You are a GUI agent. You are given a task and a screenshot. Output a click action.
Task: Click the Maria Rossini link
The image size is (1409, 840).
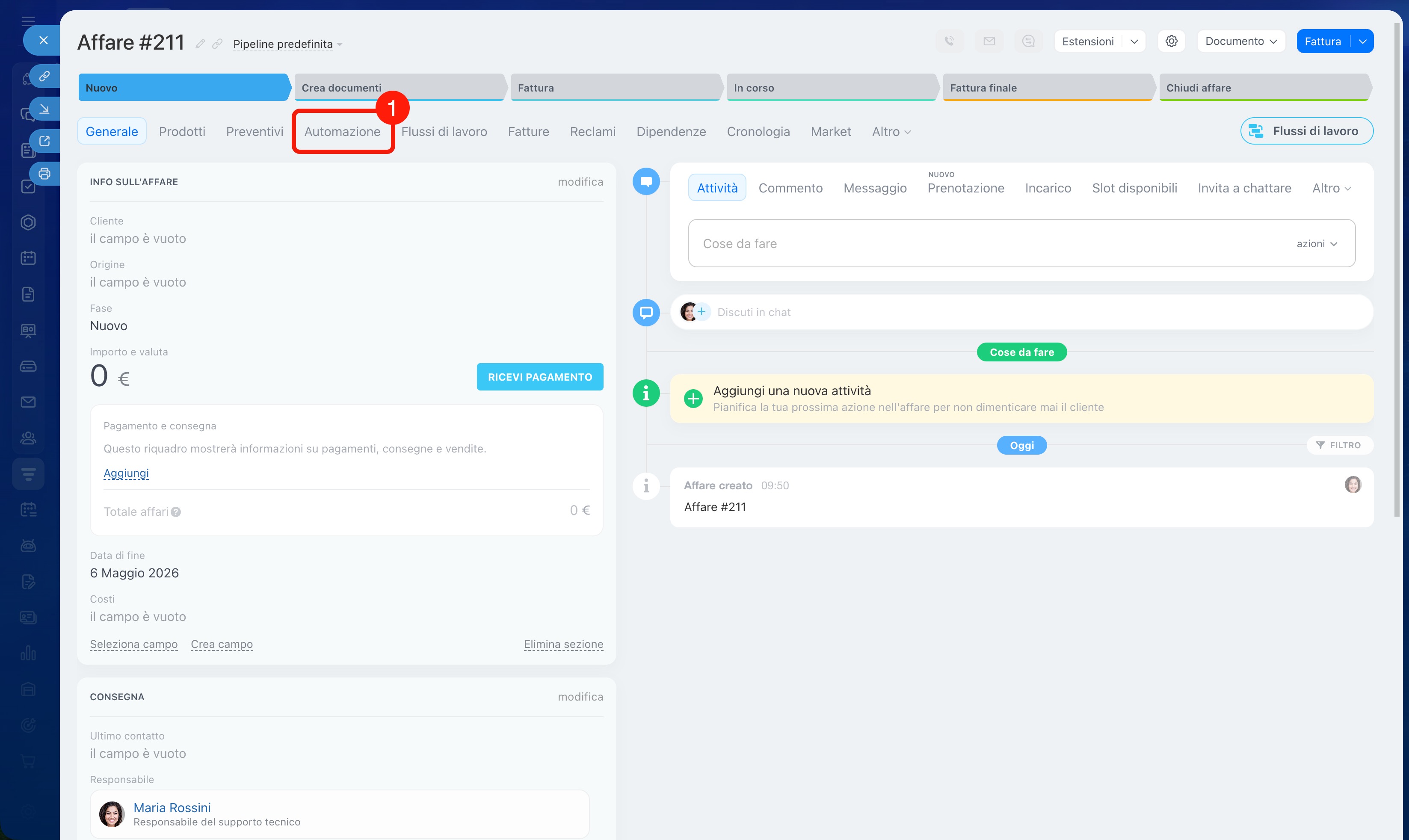click(x=172, y=808)
